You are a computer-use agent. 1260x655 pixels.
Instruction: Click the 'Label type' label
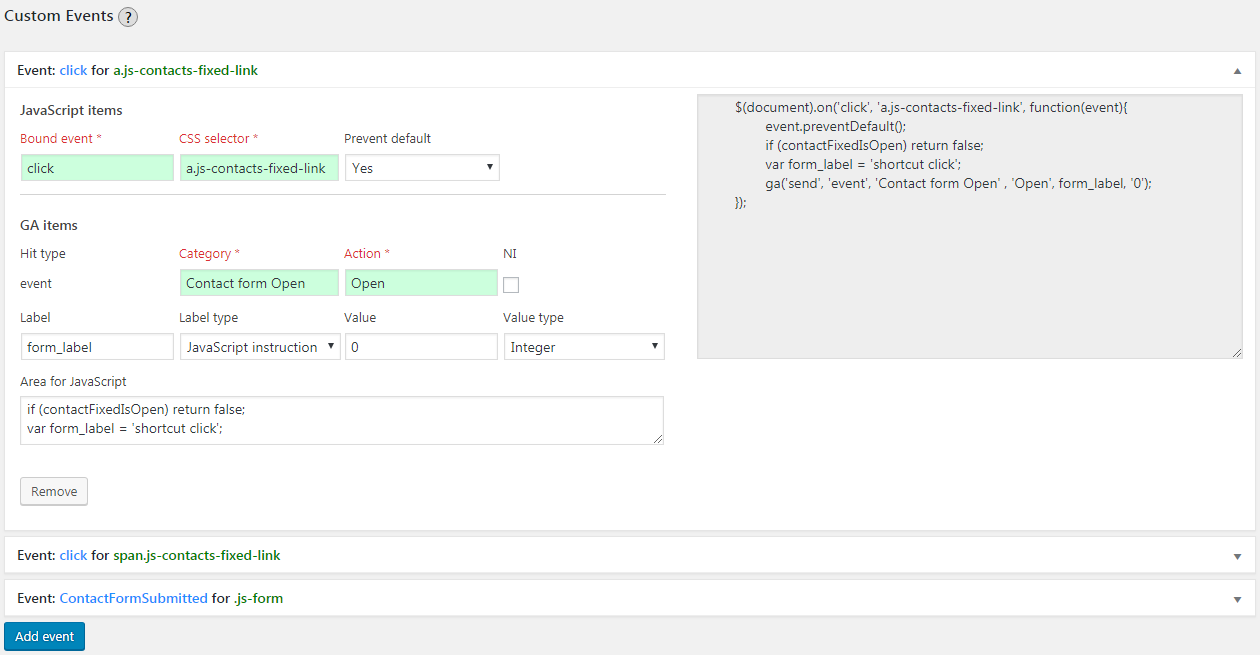click(x=209, y=318)
